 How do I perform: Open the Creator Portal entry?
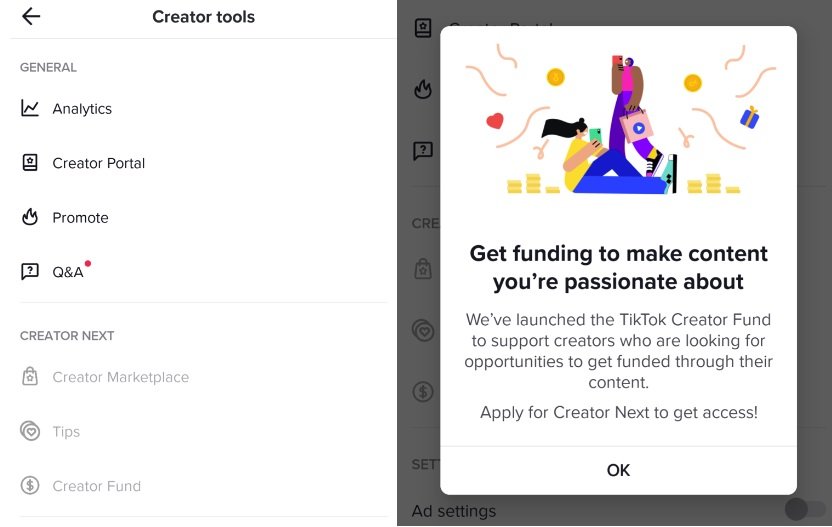point(204,162)
